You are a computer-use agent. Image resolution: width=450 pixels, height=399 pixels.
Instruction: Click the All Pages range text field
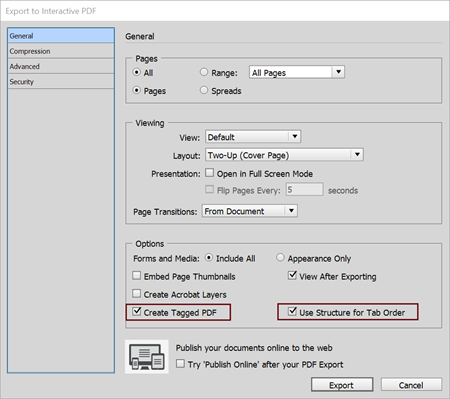coord(291,72)
